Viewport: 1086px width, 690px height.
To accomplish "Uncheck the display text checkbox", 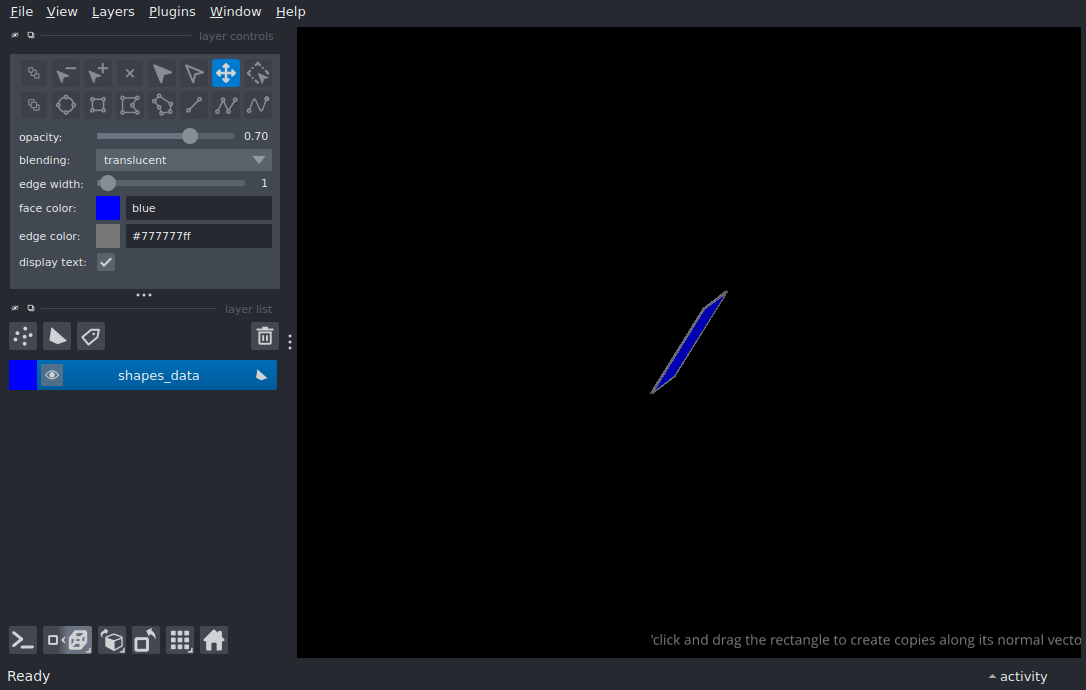I will (x=106, y=262).
